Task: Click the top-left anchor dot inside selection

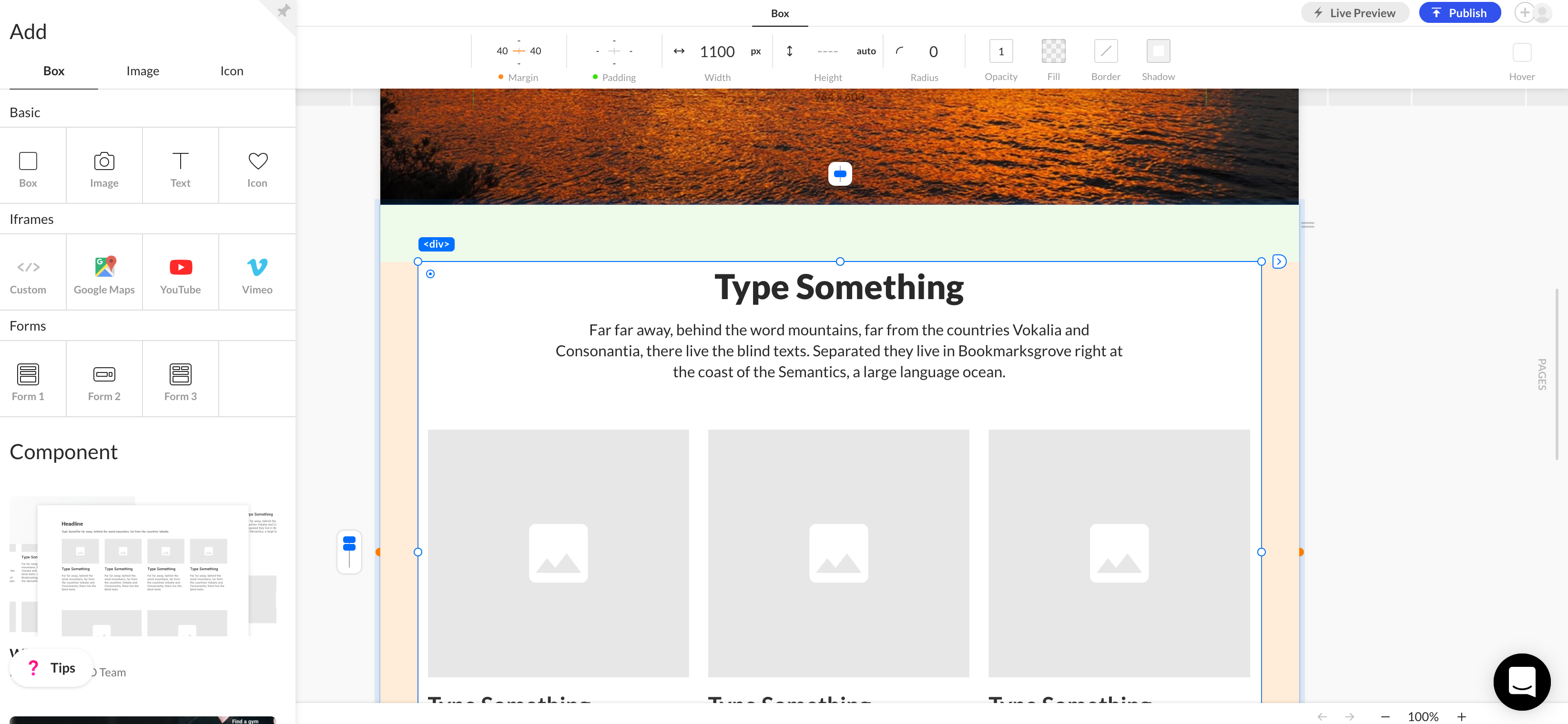Action: (x=430, y=274)
